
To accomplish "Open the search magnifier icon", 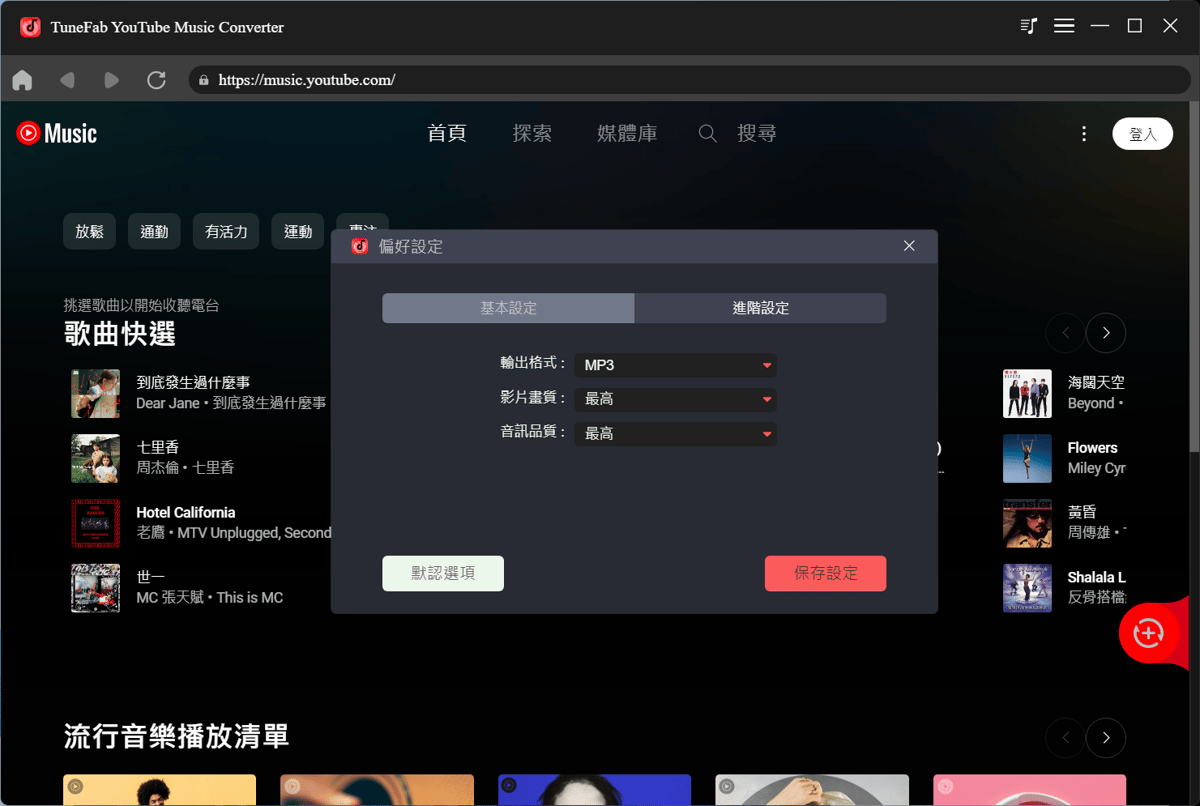I will pyautogui.click(x=707, y=132).
